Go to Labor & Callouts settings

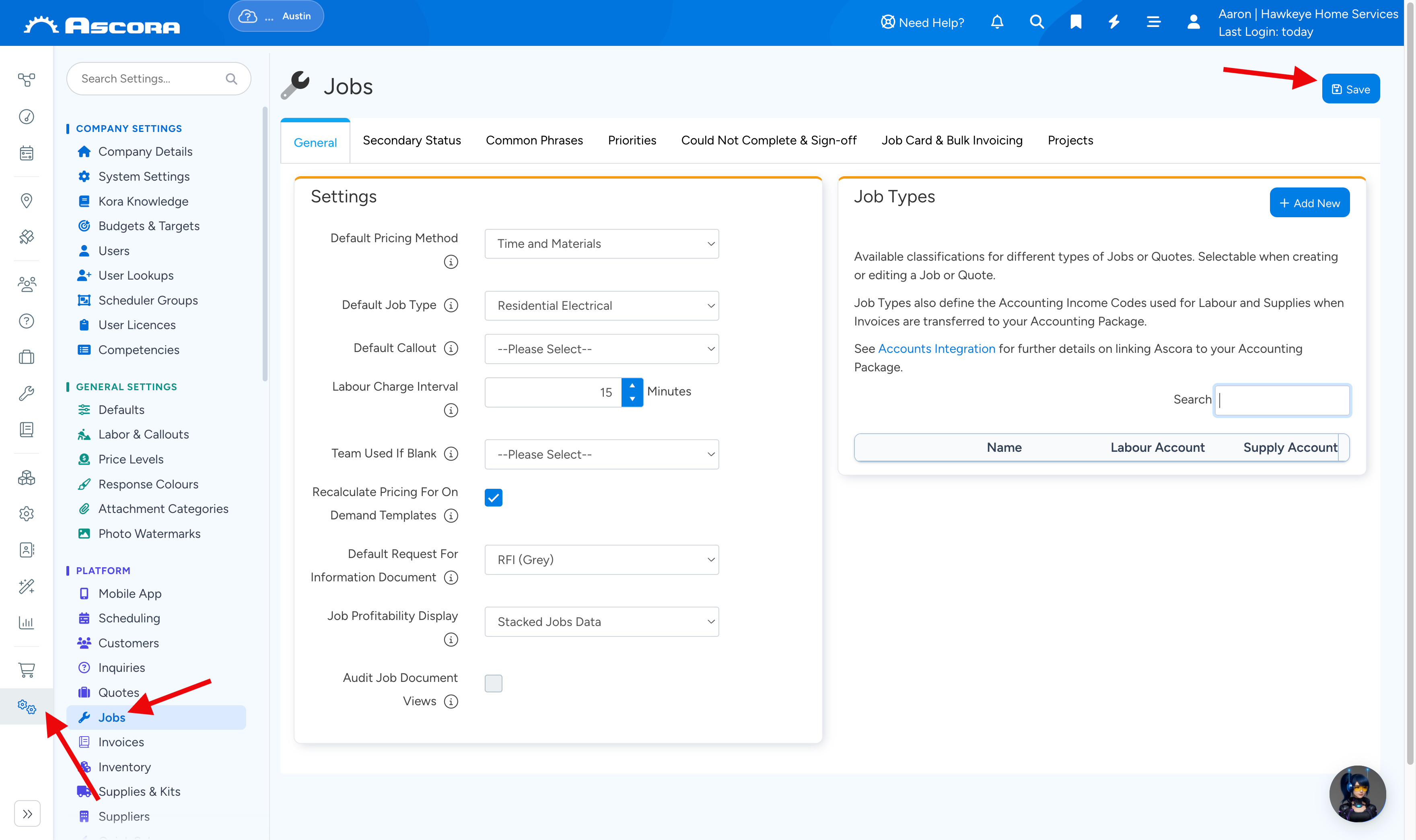(x=143, y=434)
